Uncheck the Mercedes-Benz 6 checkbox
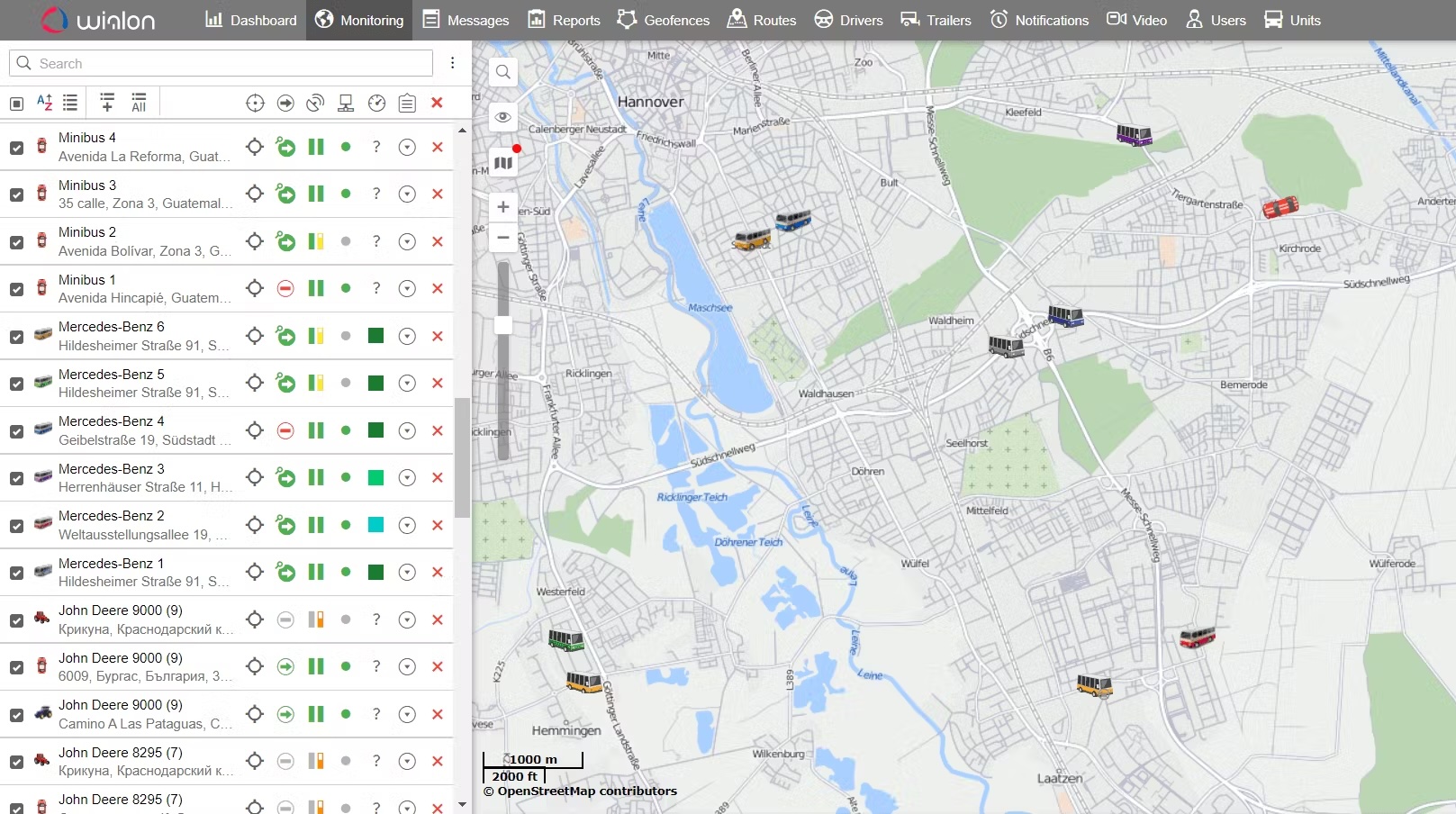Viewport: 1456px width, 814px height. [16, 337]
